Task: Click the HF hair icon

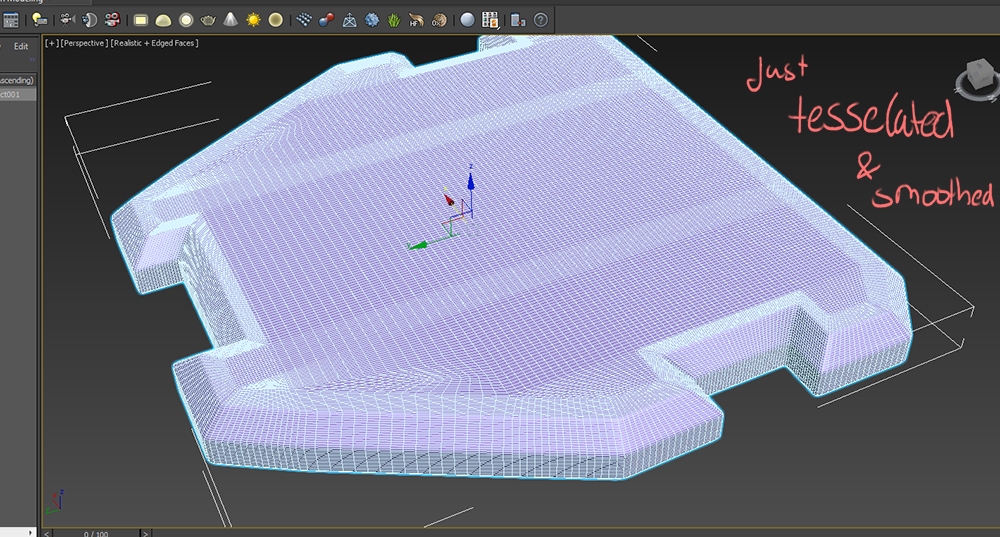Action: pyautogui.click(x=416, y=20)
